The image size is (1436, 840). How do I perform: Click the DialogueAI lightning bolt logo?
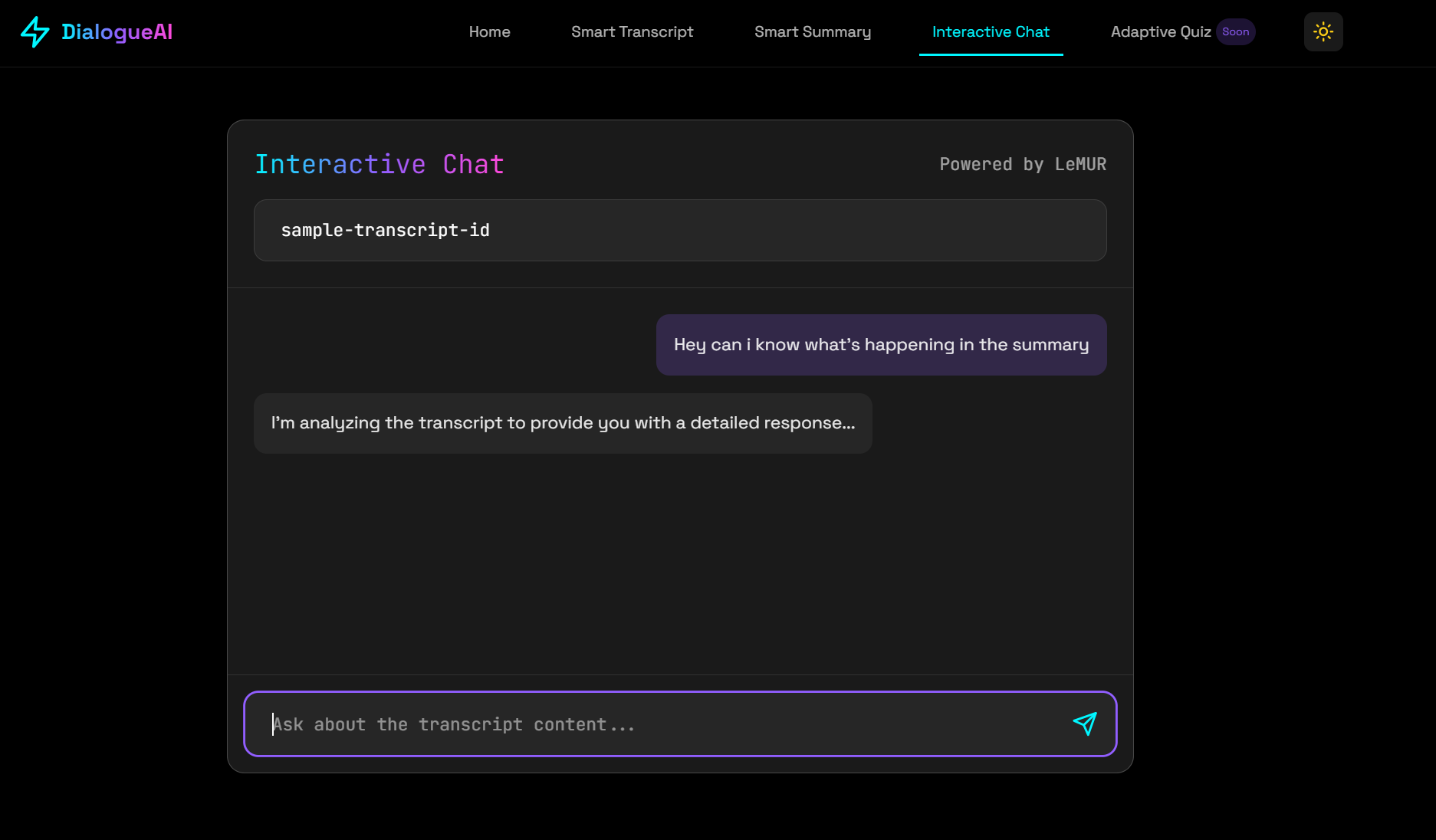point(35,32)
